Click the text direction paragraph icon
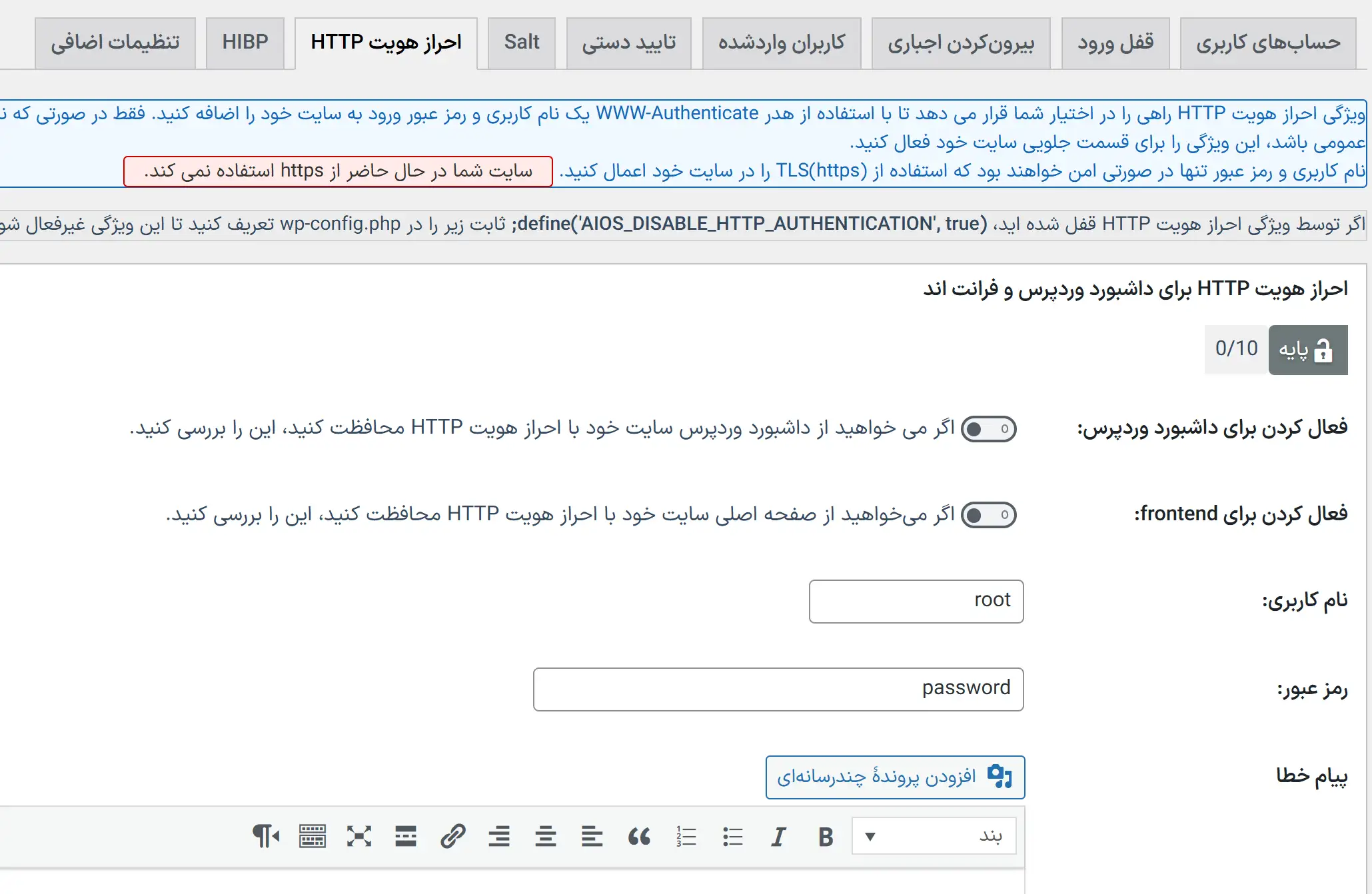 [x=265, y=837]
